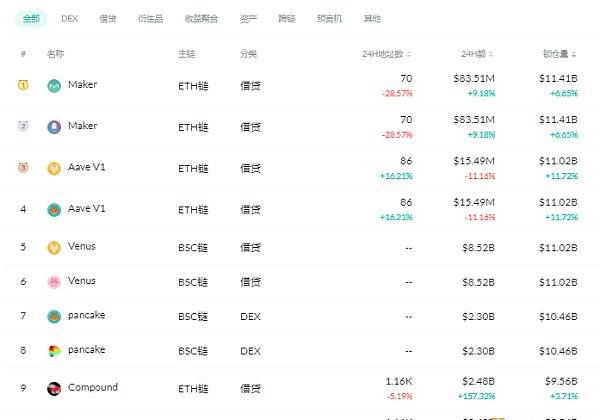Select the 全部 filter pill
600x420 pixels.
[31, 18]
